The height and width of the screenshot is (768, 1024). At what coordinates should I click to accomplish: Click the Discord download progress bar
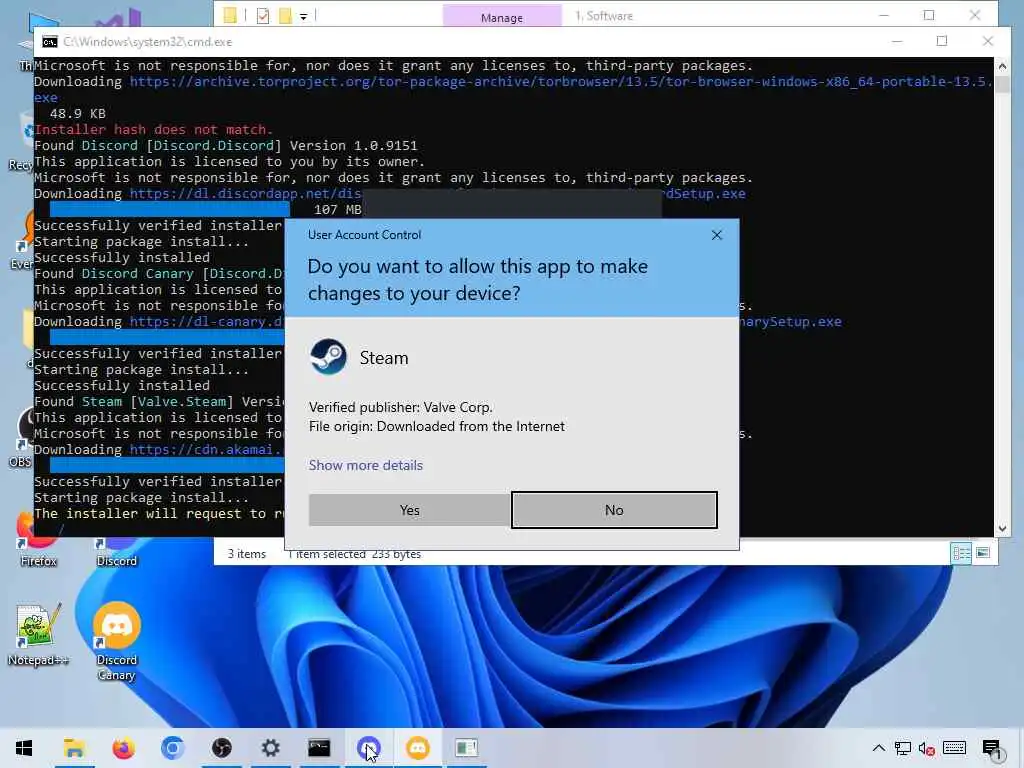(x=170, y=210)
